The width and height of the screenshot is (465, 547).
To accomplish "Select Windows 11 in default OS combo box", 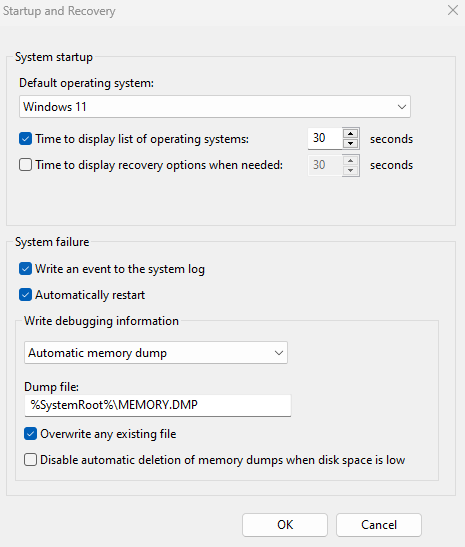I will [x=215, y=107].
